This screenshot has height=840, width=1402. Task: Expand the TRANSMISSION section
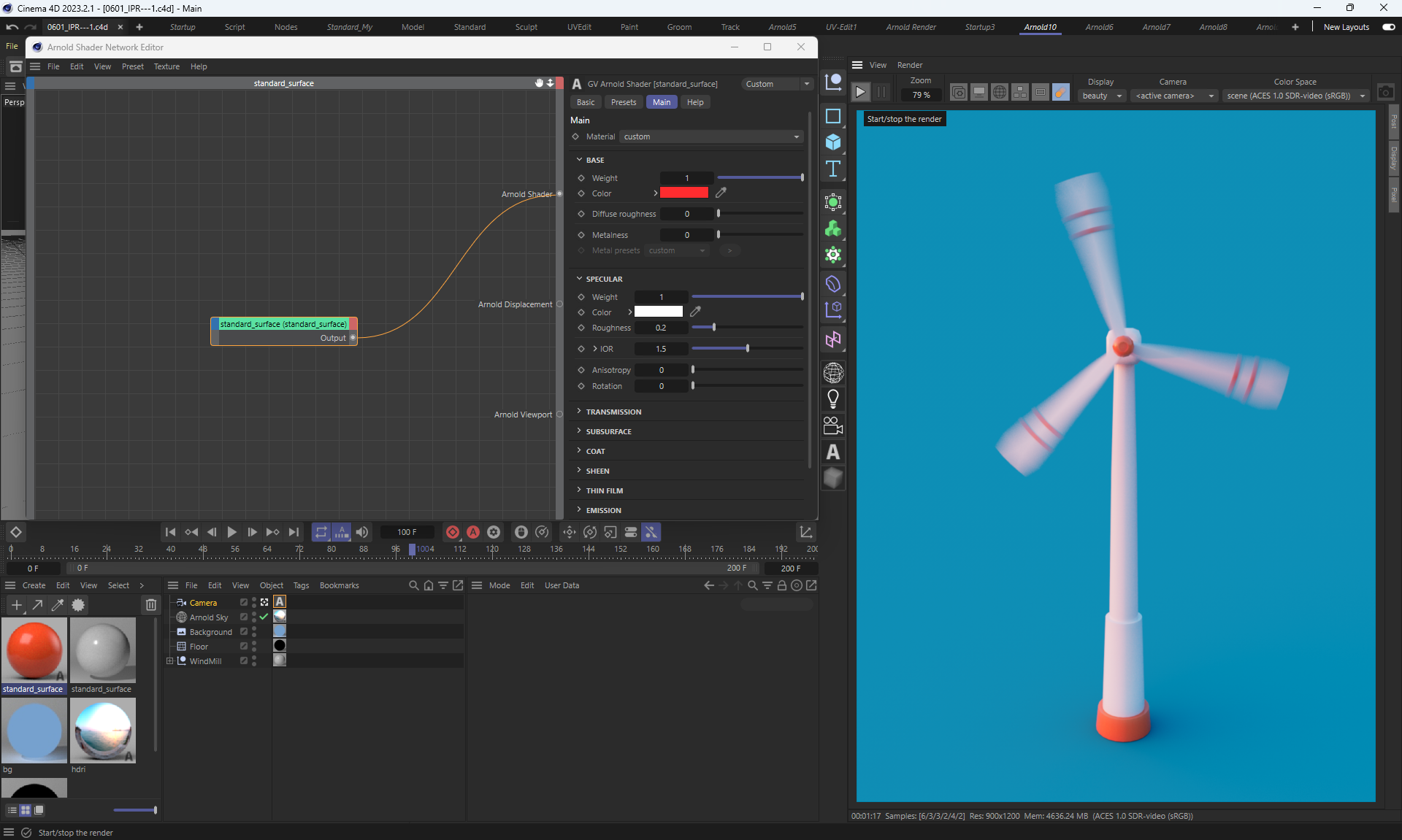[x=613, y=412]
